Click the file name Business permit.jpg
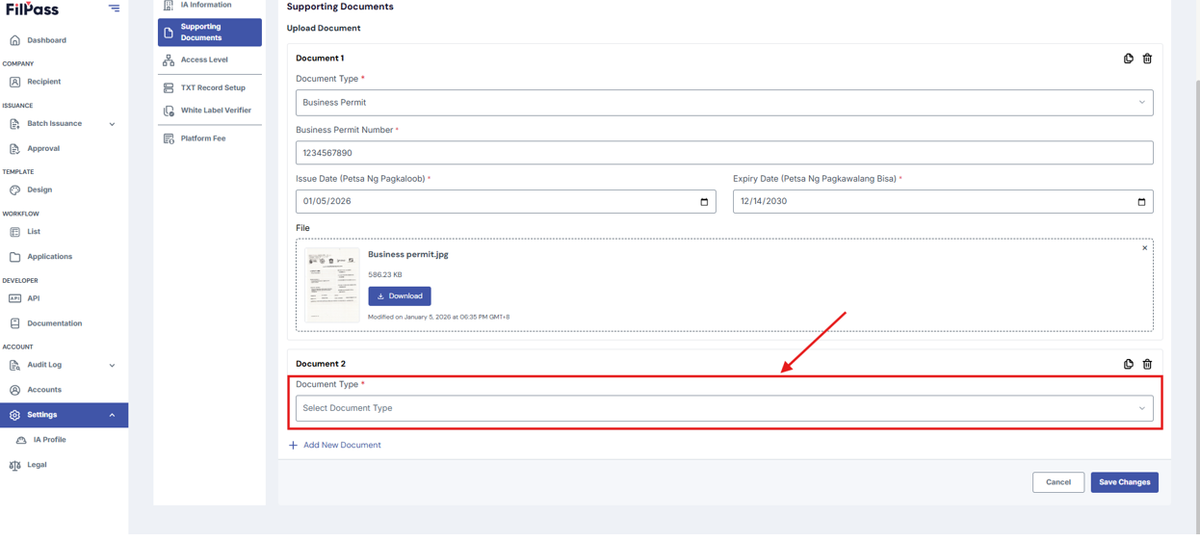The height and width of the screenshot is (536, 1200). [x=408, y=254]
